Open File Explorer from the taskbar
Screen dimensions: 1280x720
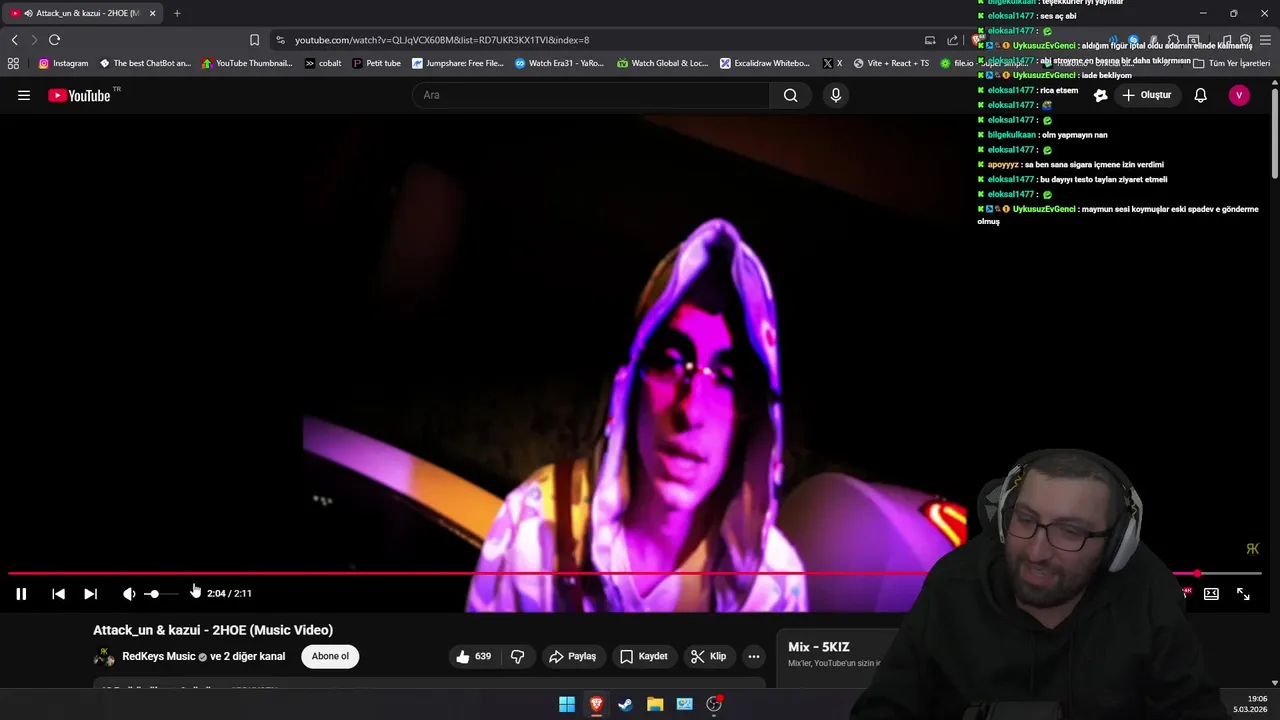pos(655,704)
